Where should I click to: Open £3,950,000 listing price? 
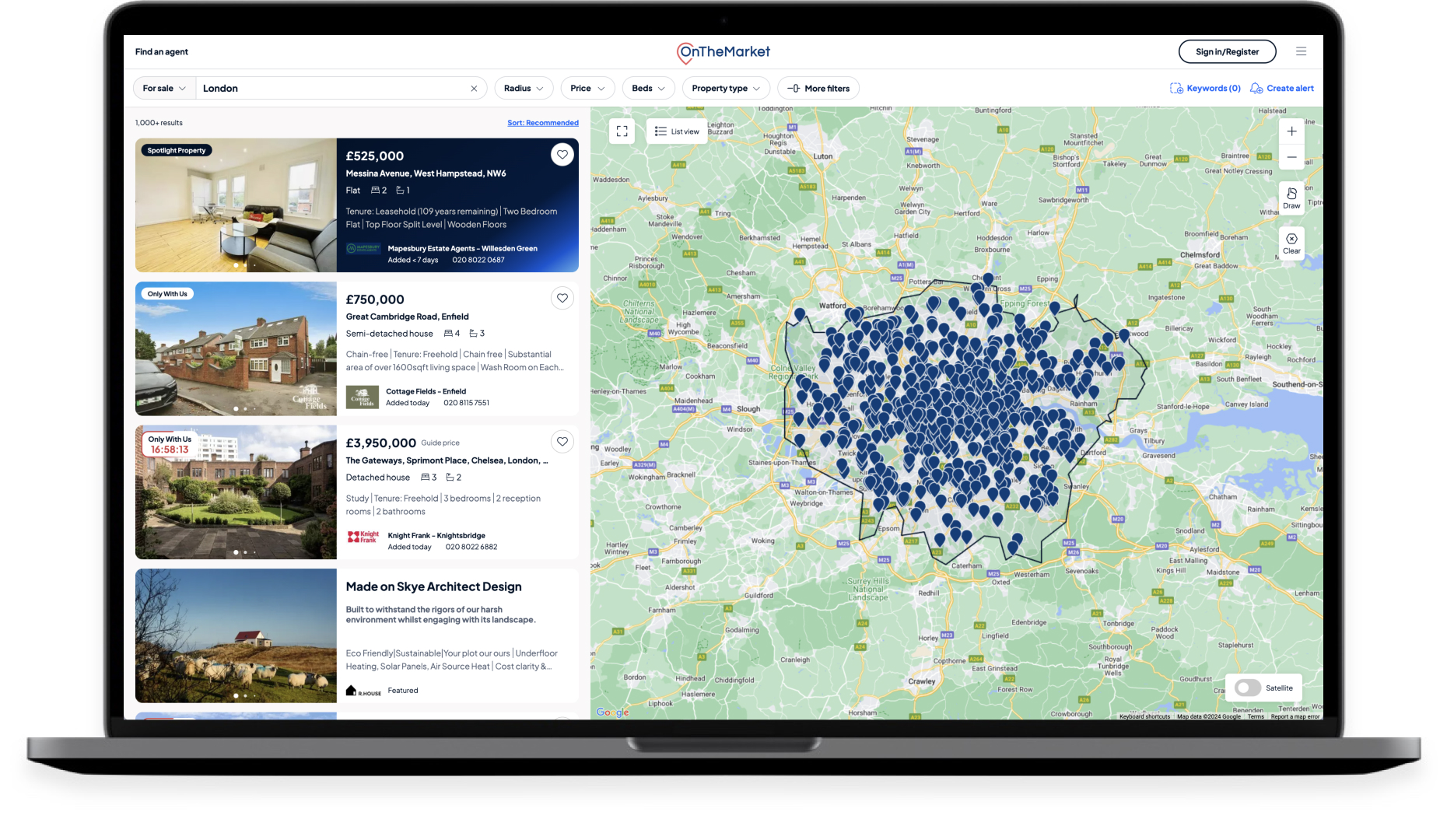381,443
